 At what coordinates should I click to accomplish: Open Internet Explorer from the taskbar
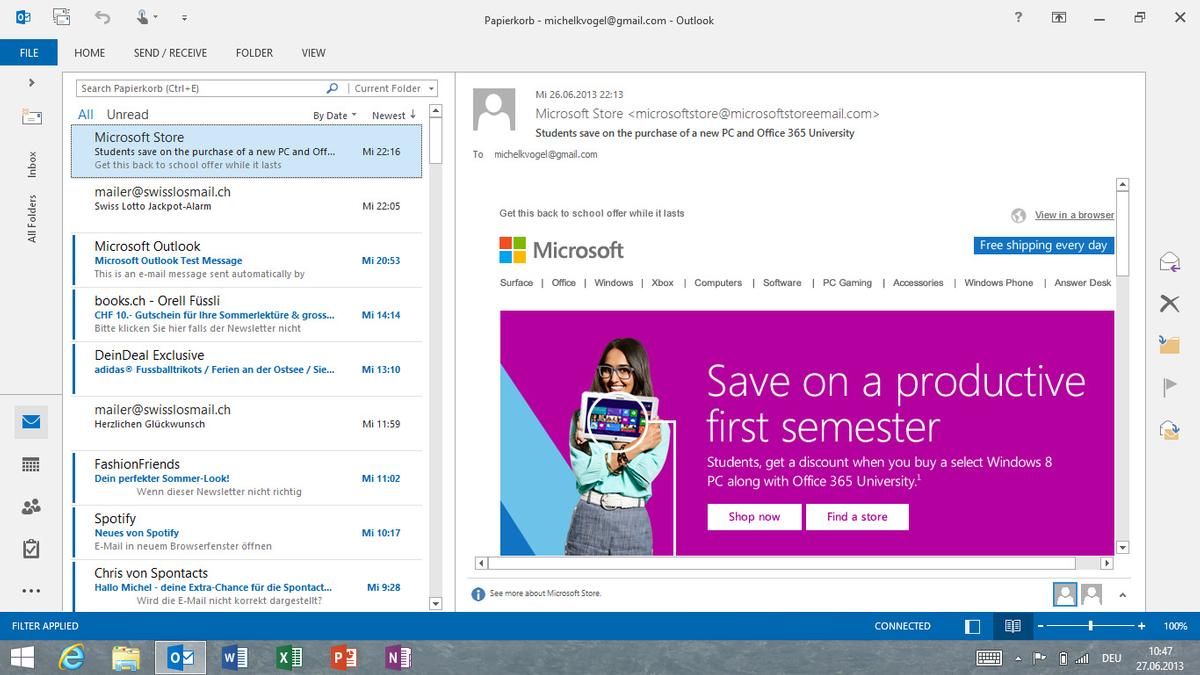71,657
